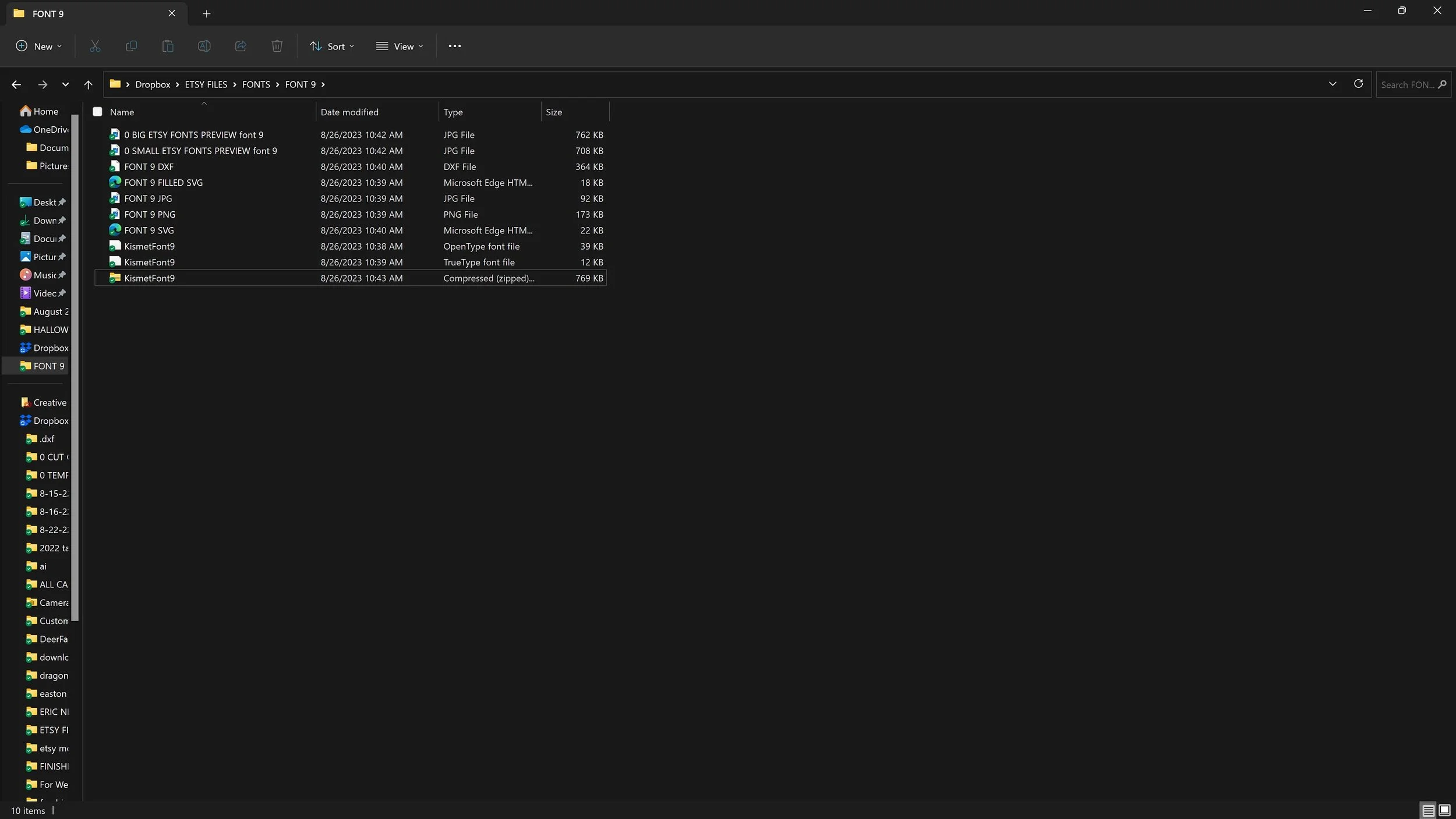Click the Share icon in toolbar
Viewport: 1456px width, 819px height.
(x=241, y=46)
